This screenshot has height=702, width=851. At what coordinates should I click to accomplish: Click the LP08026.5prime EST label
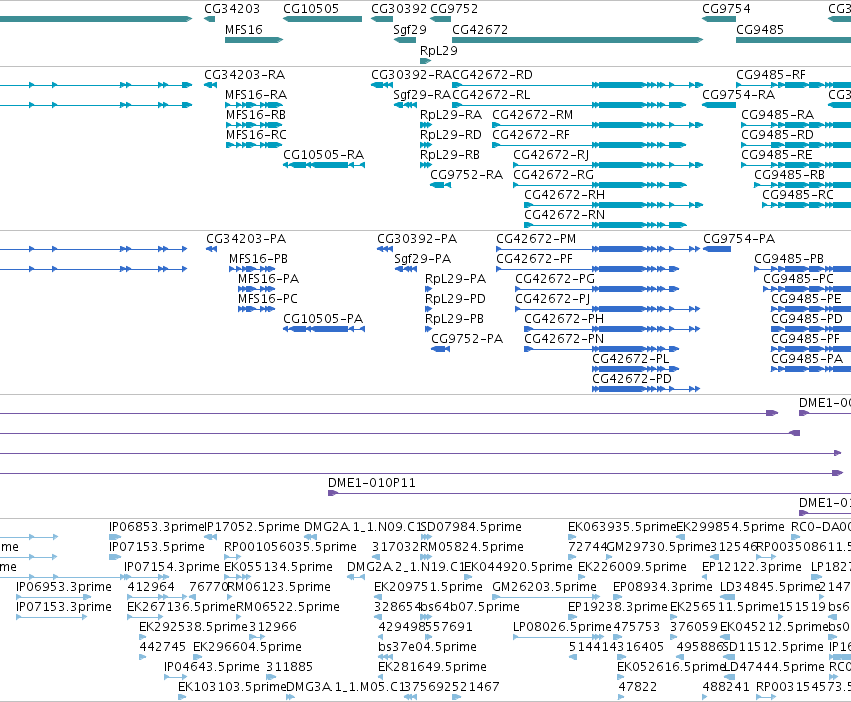click(x=562, y=627)
